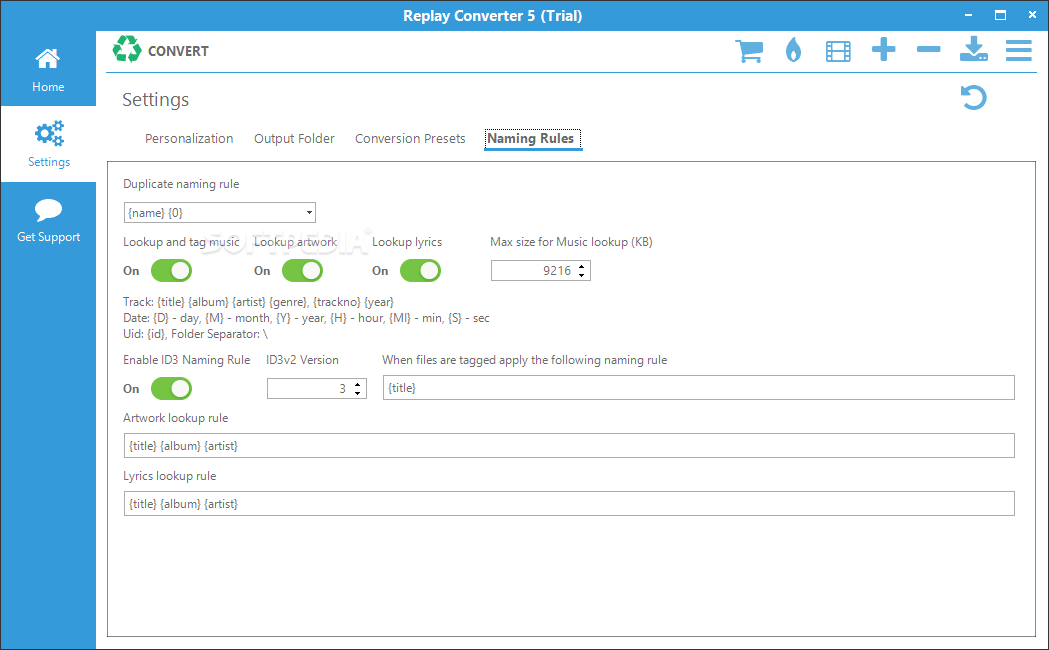Open the hamburger menu icon

click(x=1018, y=50)
